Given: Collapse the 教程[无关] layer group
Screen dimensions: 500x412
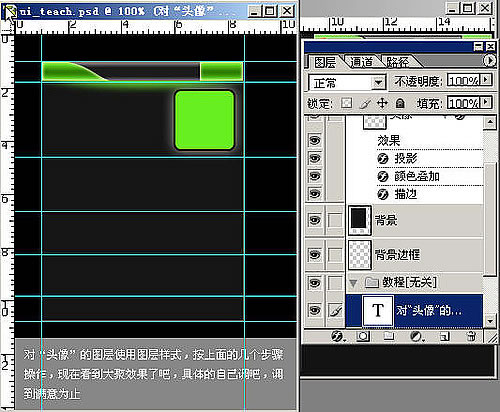Looking at the screenshot, I should point(353,283).
